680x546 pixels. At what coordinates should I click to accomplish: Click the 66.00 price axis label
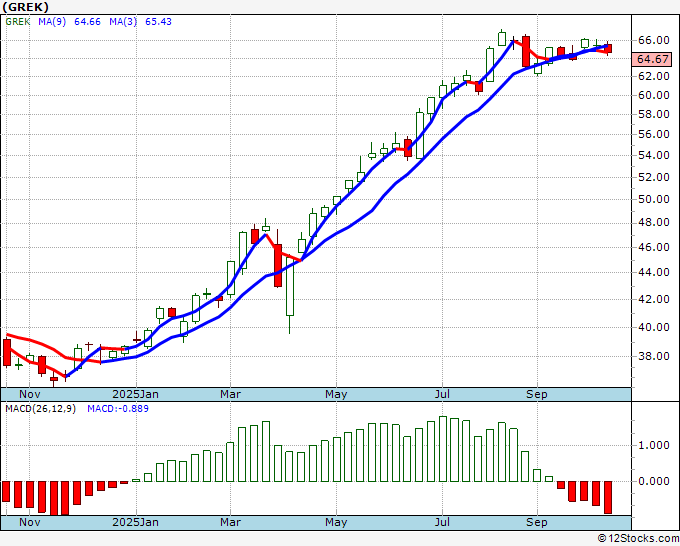pyautogui.click(x=654, y=40)
